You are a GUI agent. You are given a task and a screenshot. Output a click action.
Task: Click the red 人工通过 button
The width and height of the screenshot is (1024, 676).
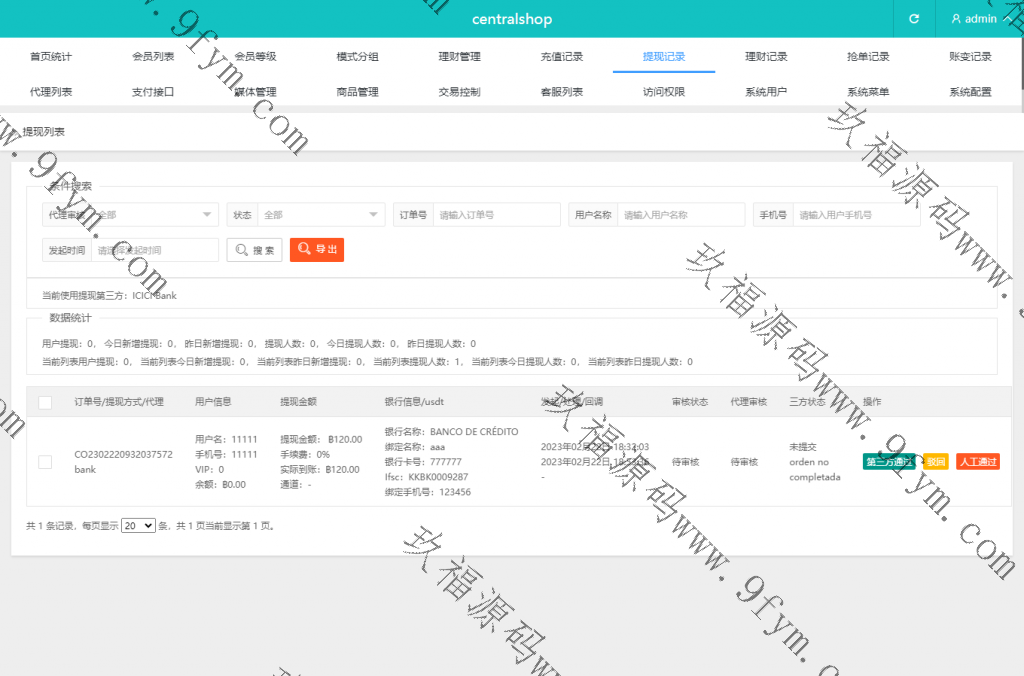tap(977, 462)
